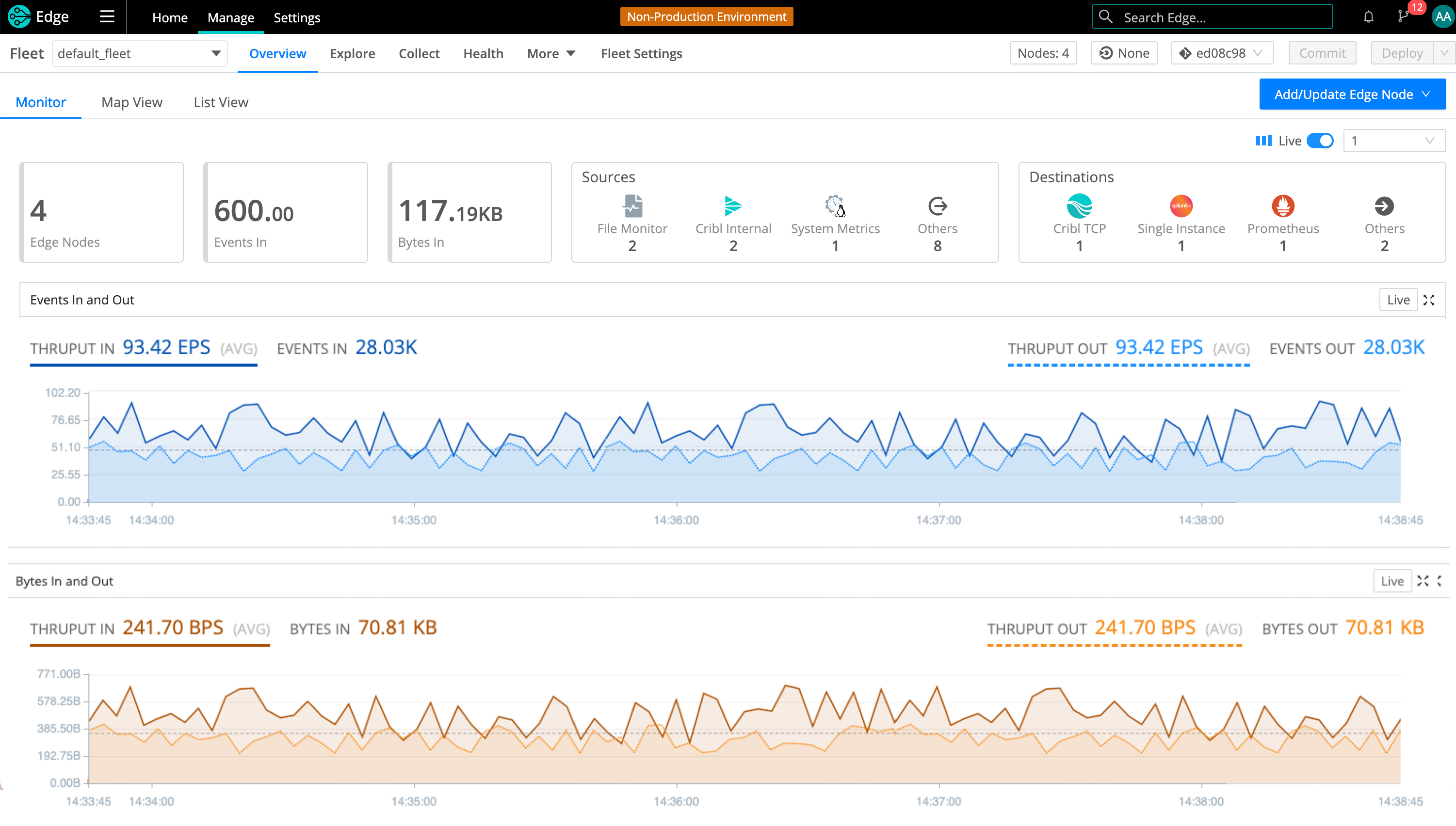This screenshot has width=1456, height=826.
Task: Click the Prometheus destination icon
Action: 1283,206
